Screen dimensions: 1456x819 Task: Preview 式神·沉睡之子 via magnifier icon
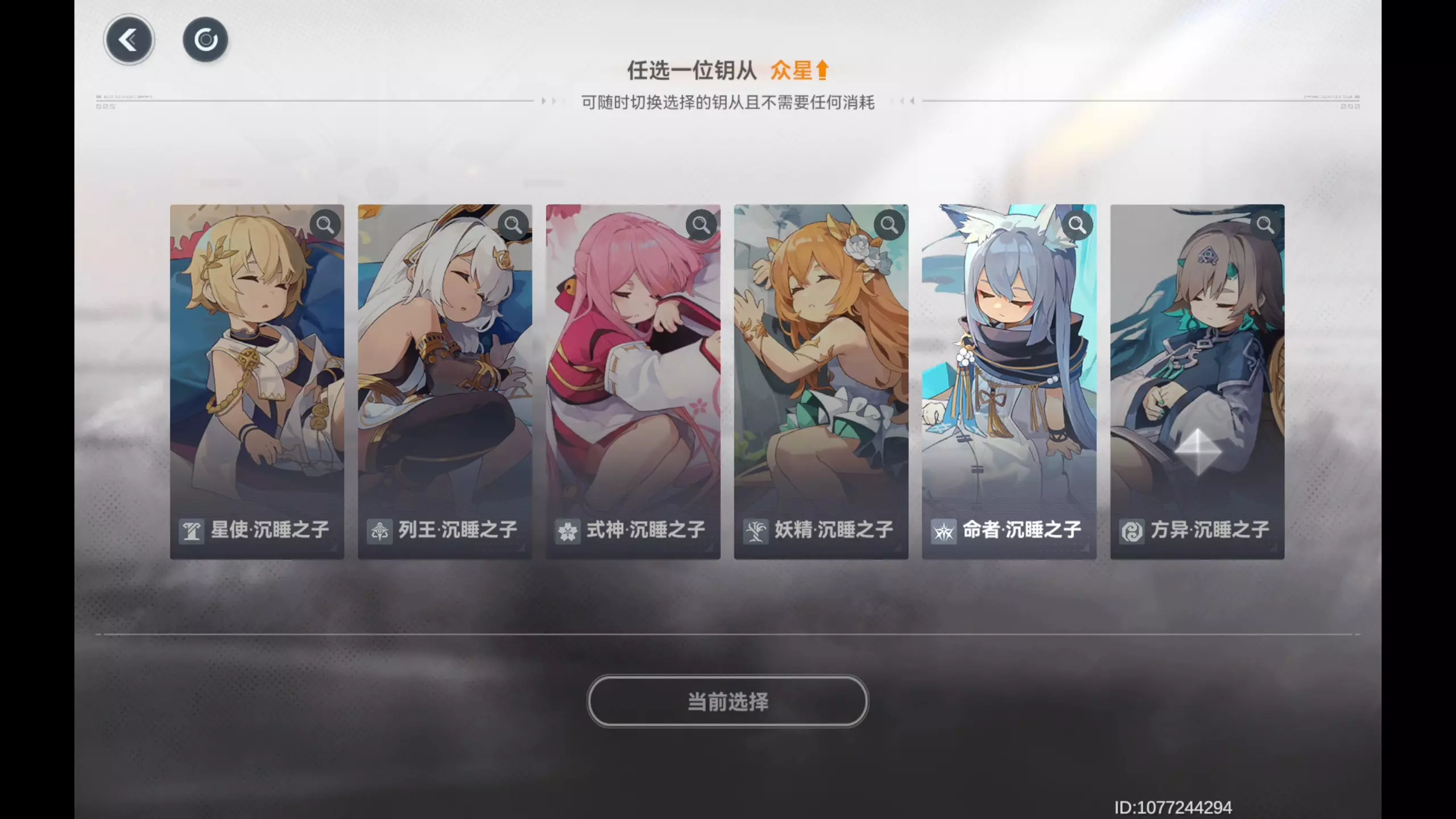pos(701,225)
